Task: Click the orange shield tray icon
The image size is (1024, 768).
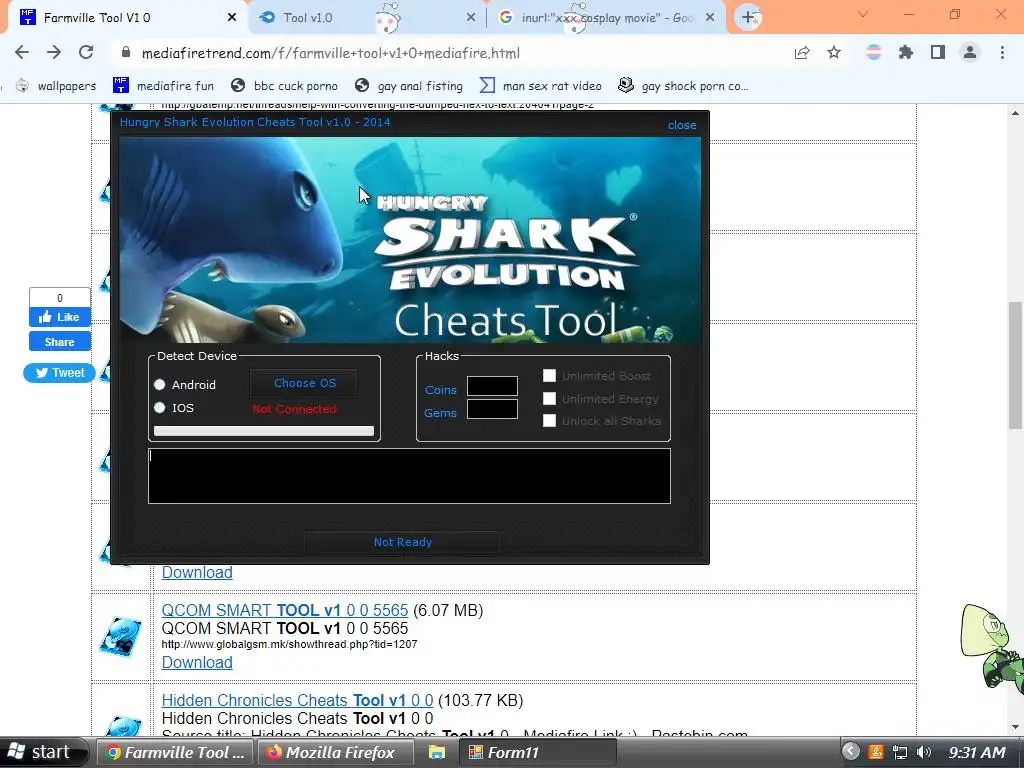Action: coord(876,752)
